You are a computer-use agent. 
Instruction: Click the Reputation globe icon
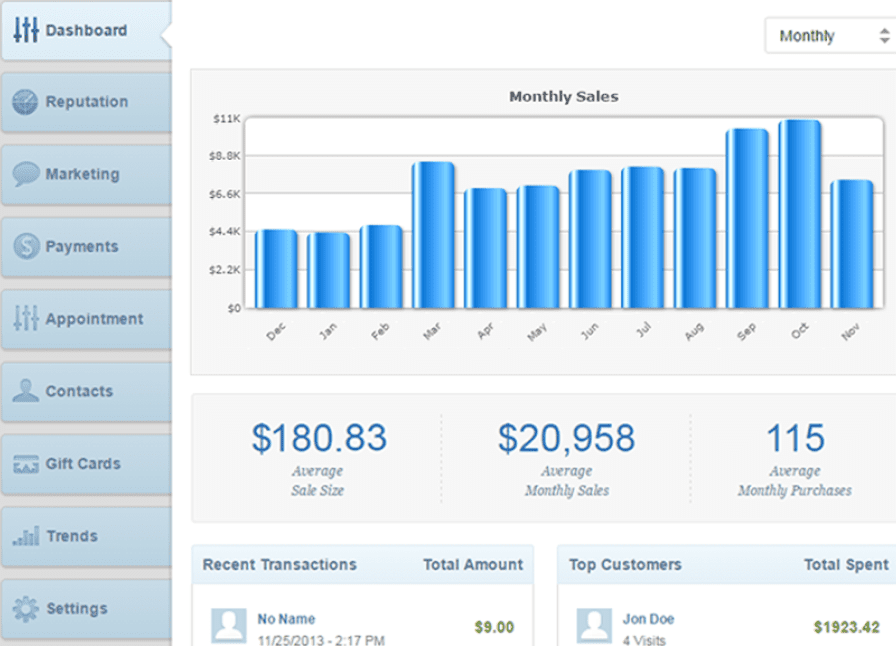(x=26, y=102)
